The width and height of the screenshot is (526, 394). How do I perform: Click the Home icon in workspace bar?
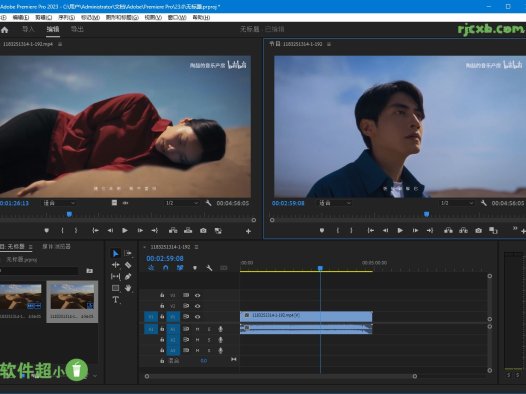(x=5, y=30)
